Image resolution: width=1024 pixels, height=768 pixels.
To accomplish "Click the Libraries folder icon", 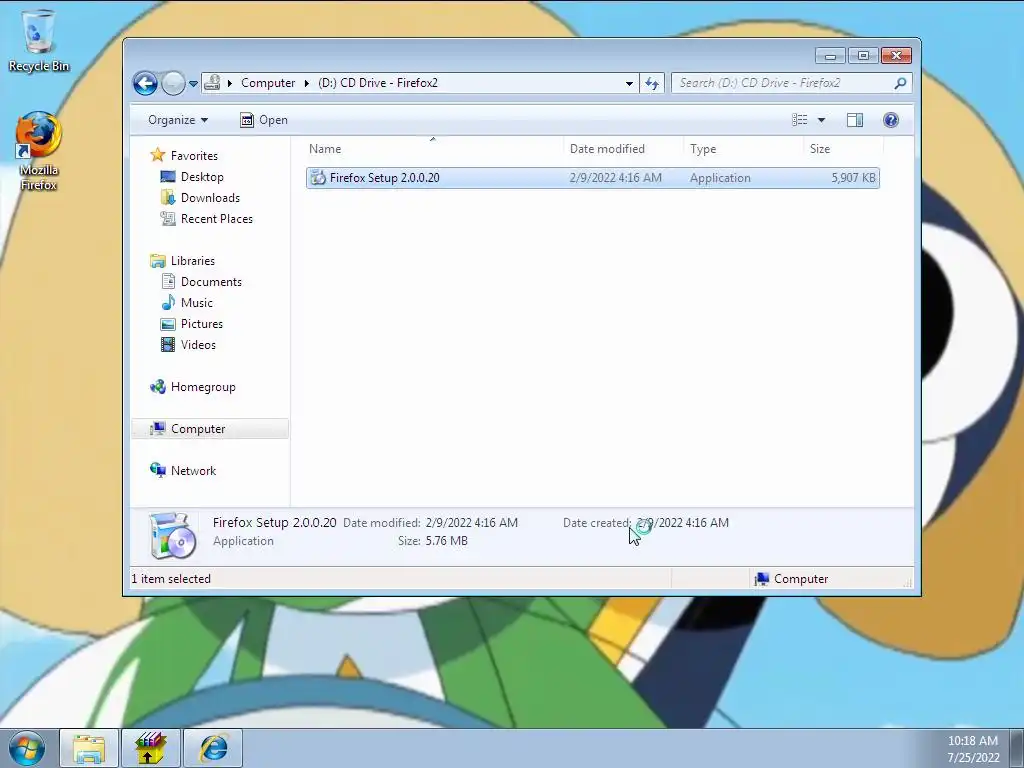I will tap(157, 261).
